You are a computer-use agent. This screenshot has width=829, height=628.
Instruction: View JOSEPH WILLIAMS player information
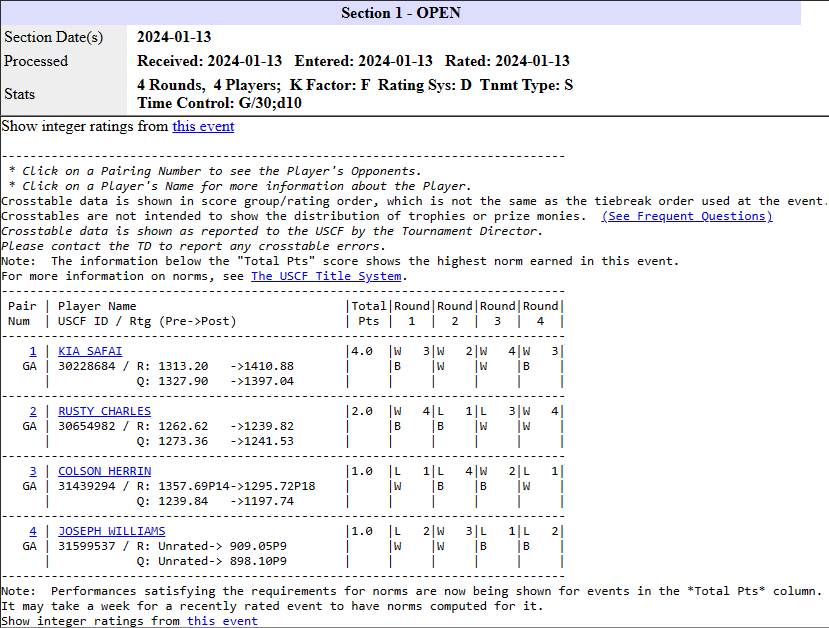[111, 531]
